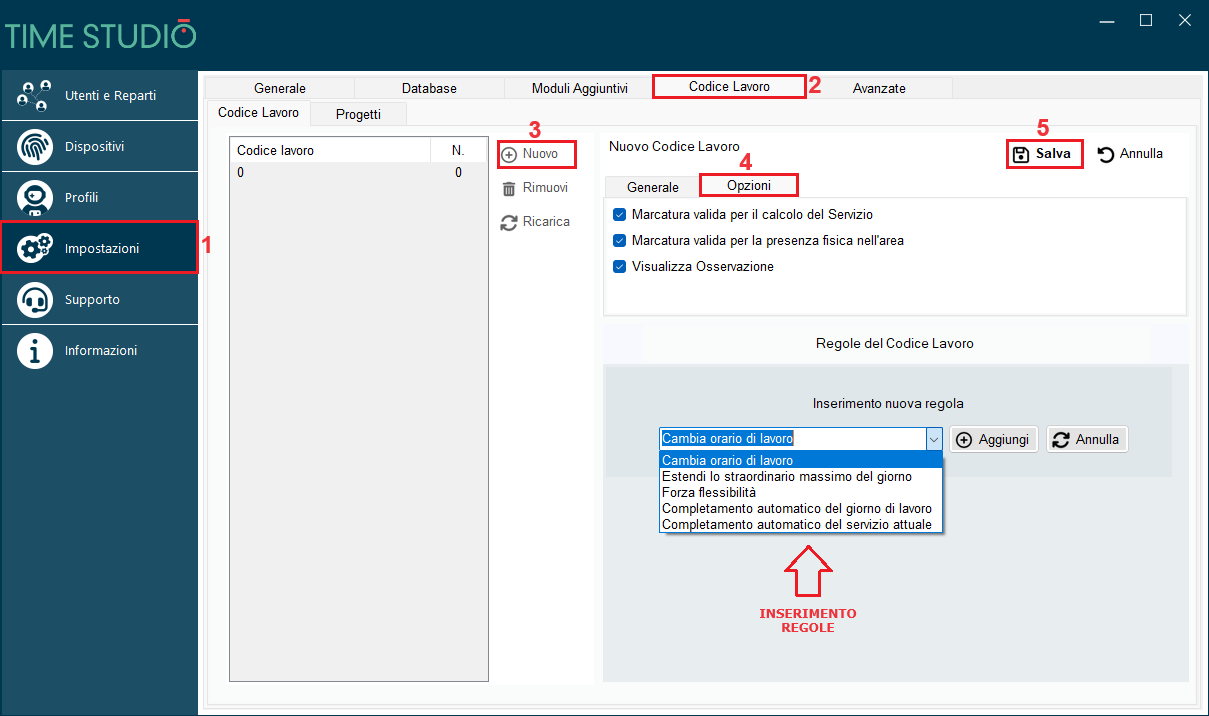1209x716 pixels.
Task: Click the undo arrow icon beside top Annulla
Action: click(1106, 154)
